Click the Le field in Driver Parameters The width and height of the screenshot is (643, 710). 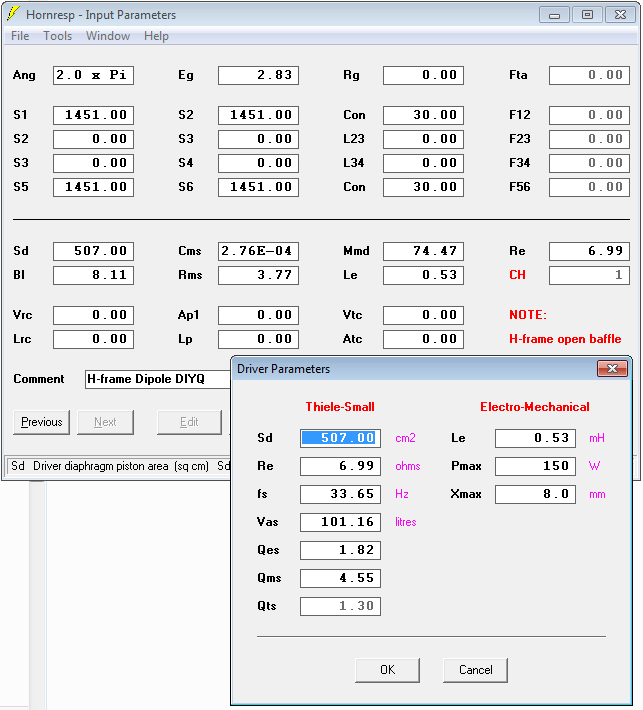pos(535,438)
